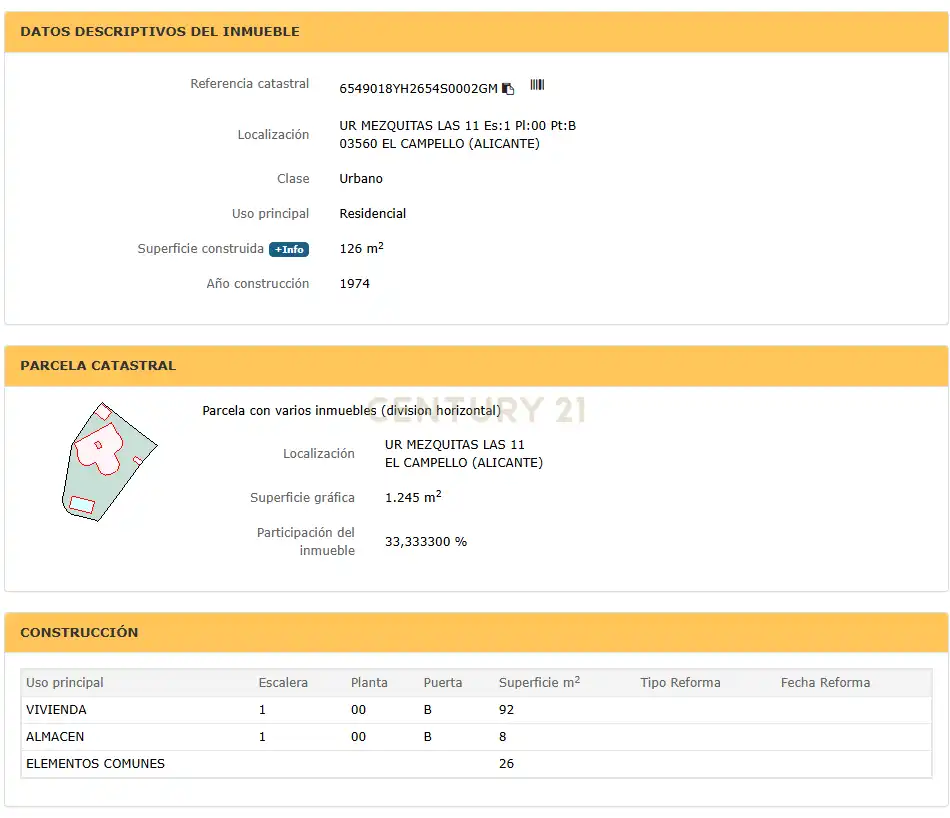Screen dimensions: 950x818
Task: Click the construction year 1974
Action: [354, 284]
